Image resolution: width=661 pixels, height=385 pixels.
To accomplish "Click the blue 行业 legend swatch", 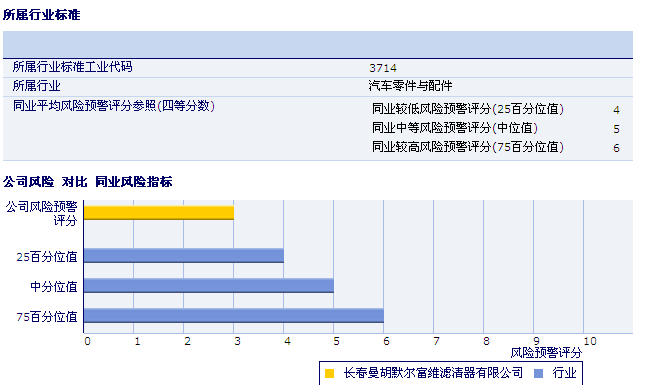I will [538, 373].
